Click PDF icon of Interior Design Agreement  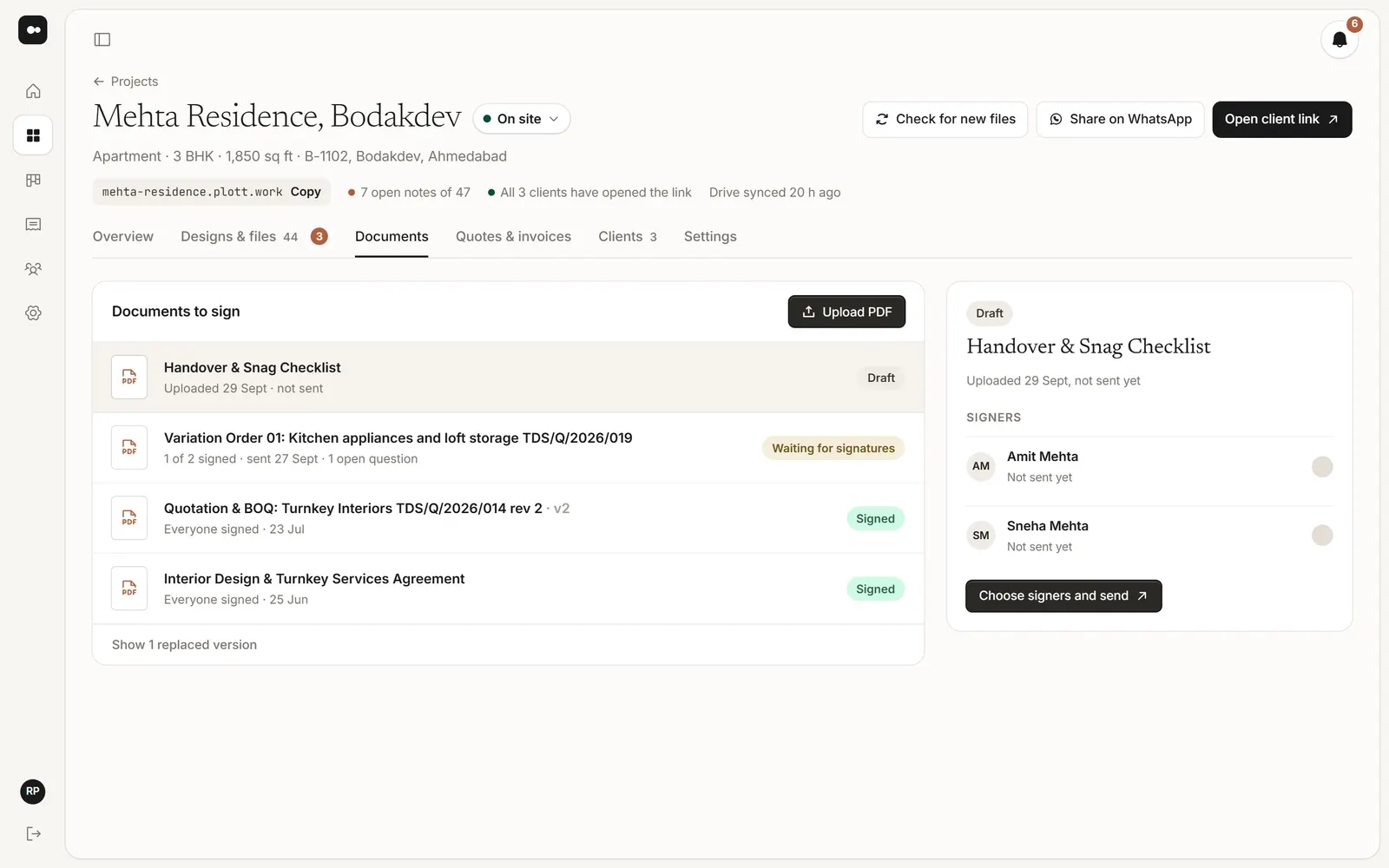(129, 589)
